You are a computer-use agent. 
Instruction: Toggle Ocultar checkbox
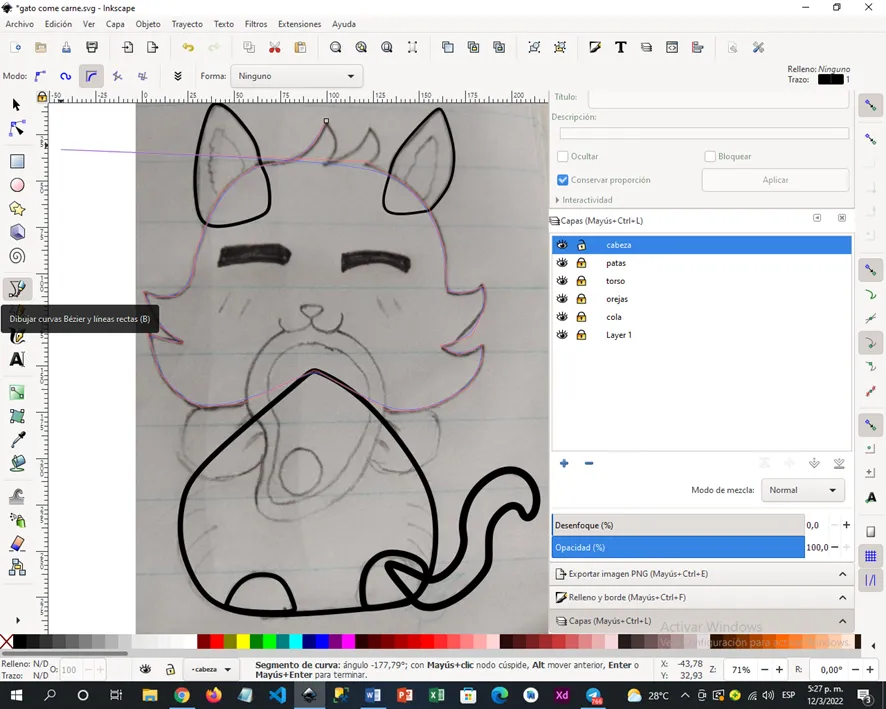click(x=562, y=156)
